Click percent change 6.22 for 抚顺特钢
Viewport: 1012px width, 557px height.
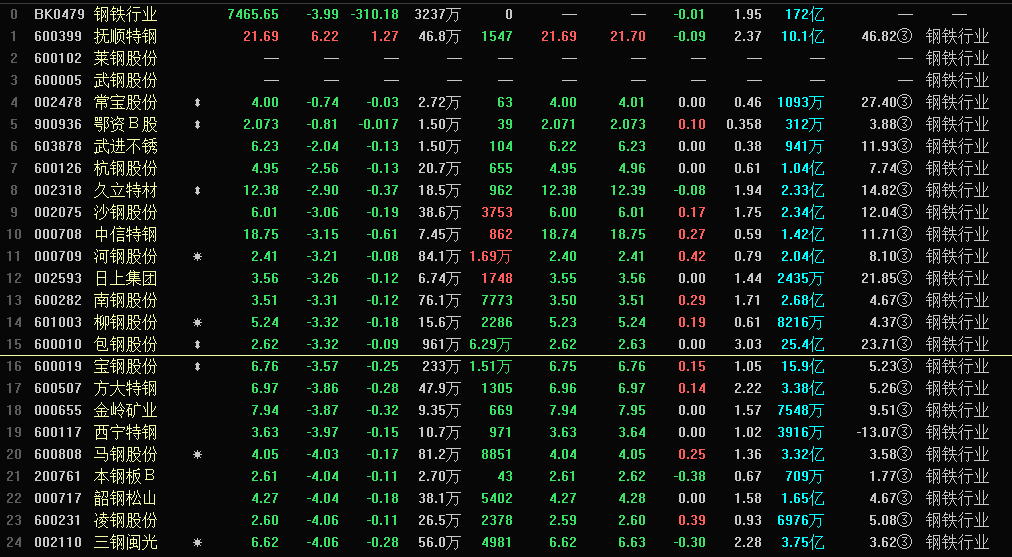click(325, 36)
